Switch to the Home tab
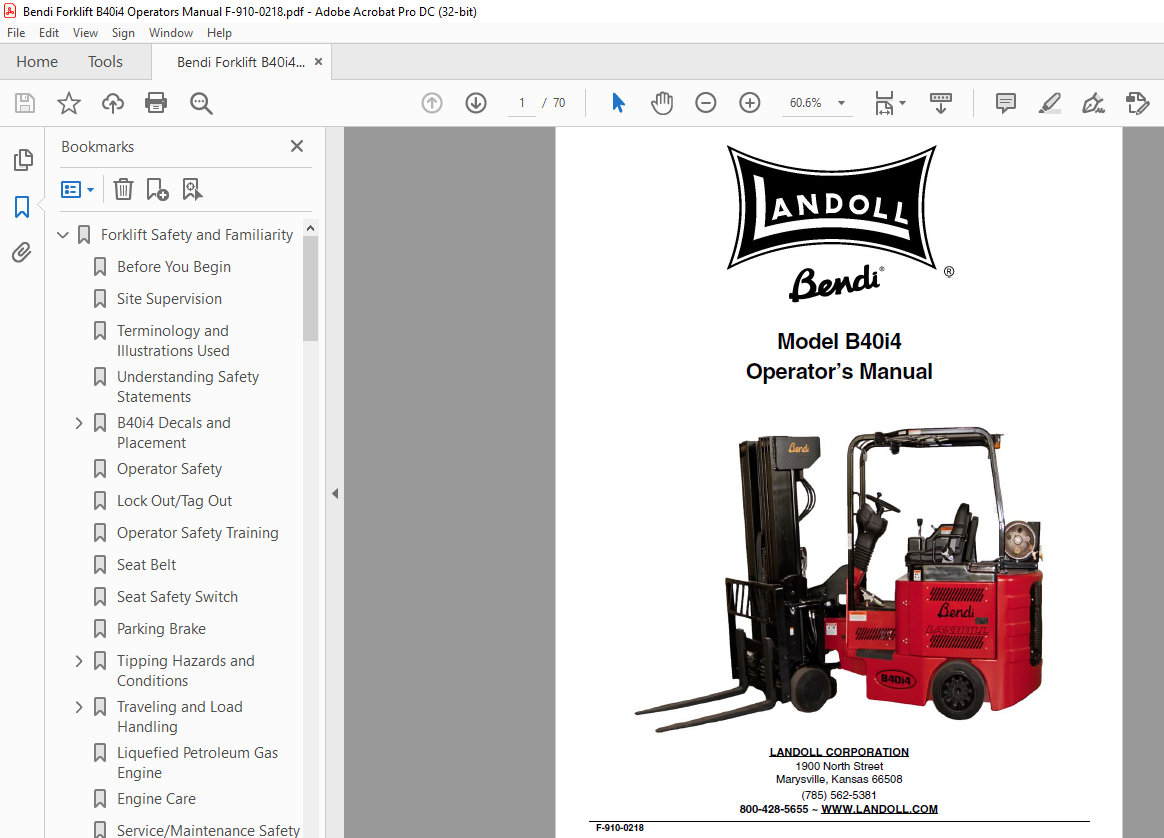 [x=37, y=62]
